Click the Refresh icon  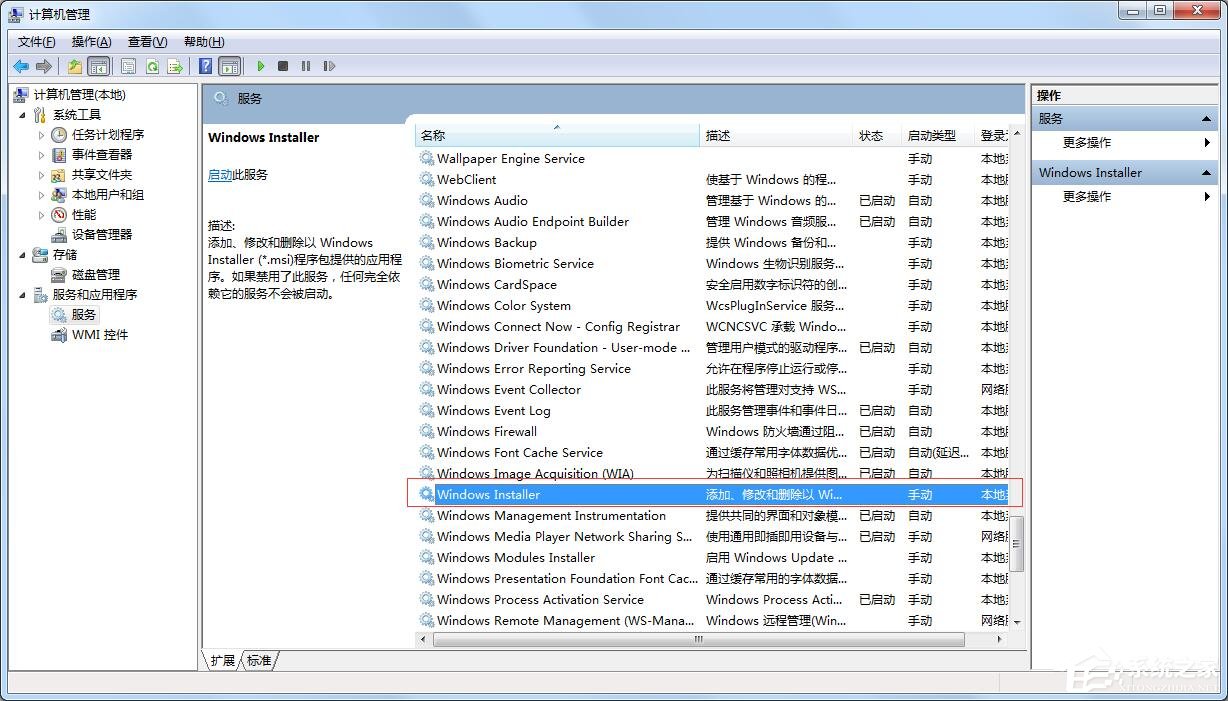pyautogui.click(x=152, y=66)
